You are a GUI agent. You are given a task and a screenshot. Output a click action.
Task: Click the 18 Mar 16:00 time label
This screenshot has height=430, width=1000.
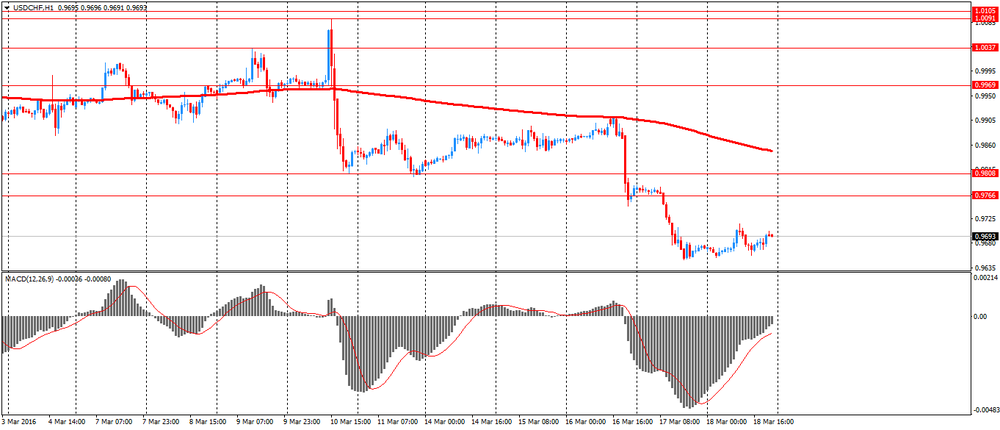[x=772, y=422]
